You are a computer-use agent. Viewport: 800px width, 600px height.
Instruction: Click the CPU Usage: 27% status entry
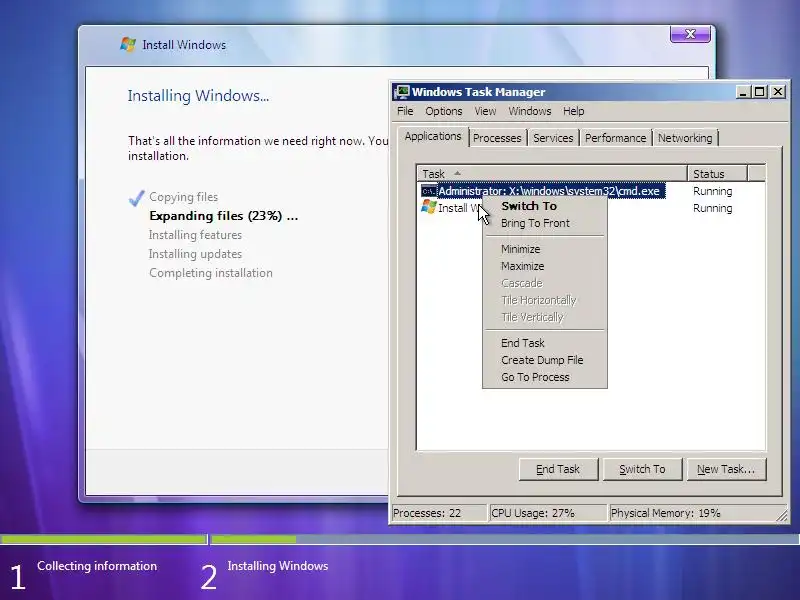click(x=548, y=513)
